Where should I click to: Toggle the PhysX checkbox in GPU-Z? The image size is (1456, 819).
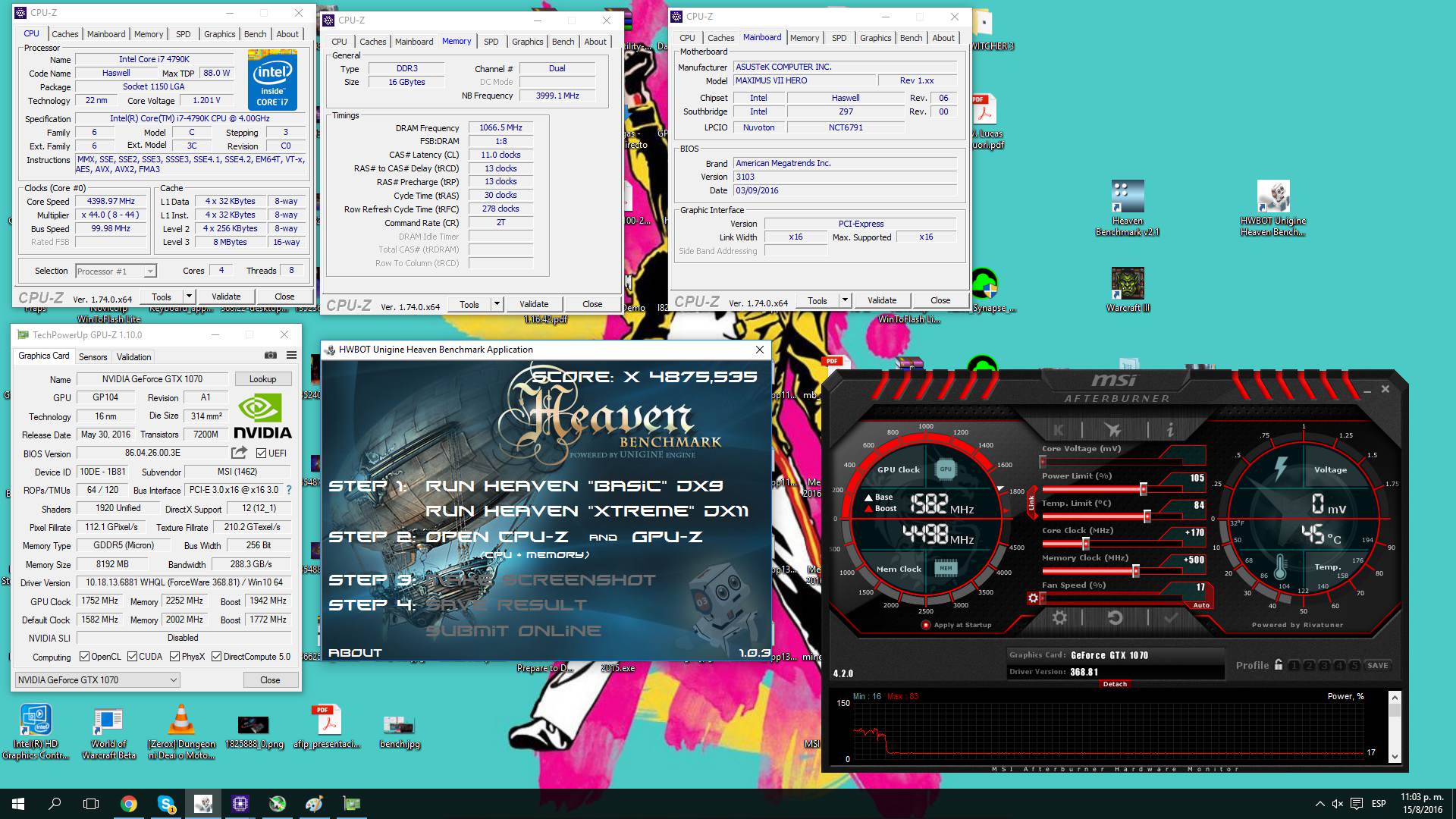tap(175, 657)
